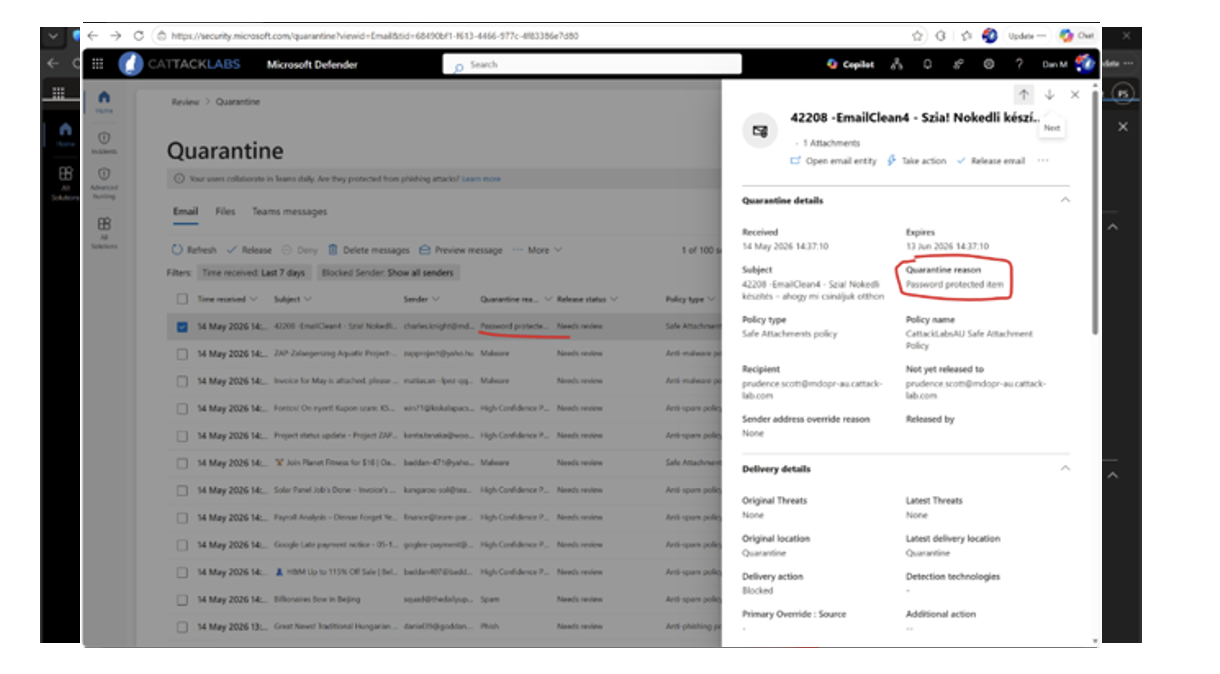Open the Dan M account avatar
Image resolution: width=1220 pixels, height=674 pixels.
point(1084,64)
